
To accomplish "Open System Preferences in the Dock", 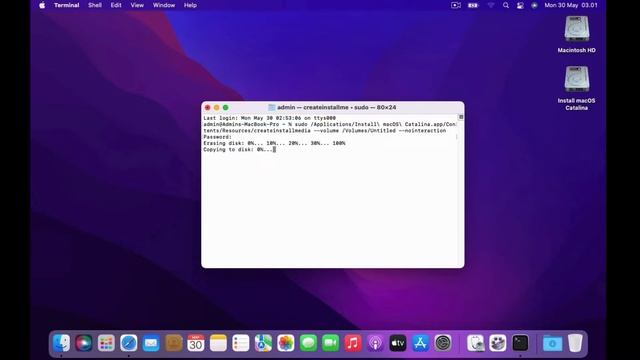I will [443, 343].
